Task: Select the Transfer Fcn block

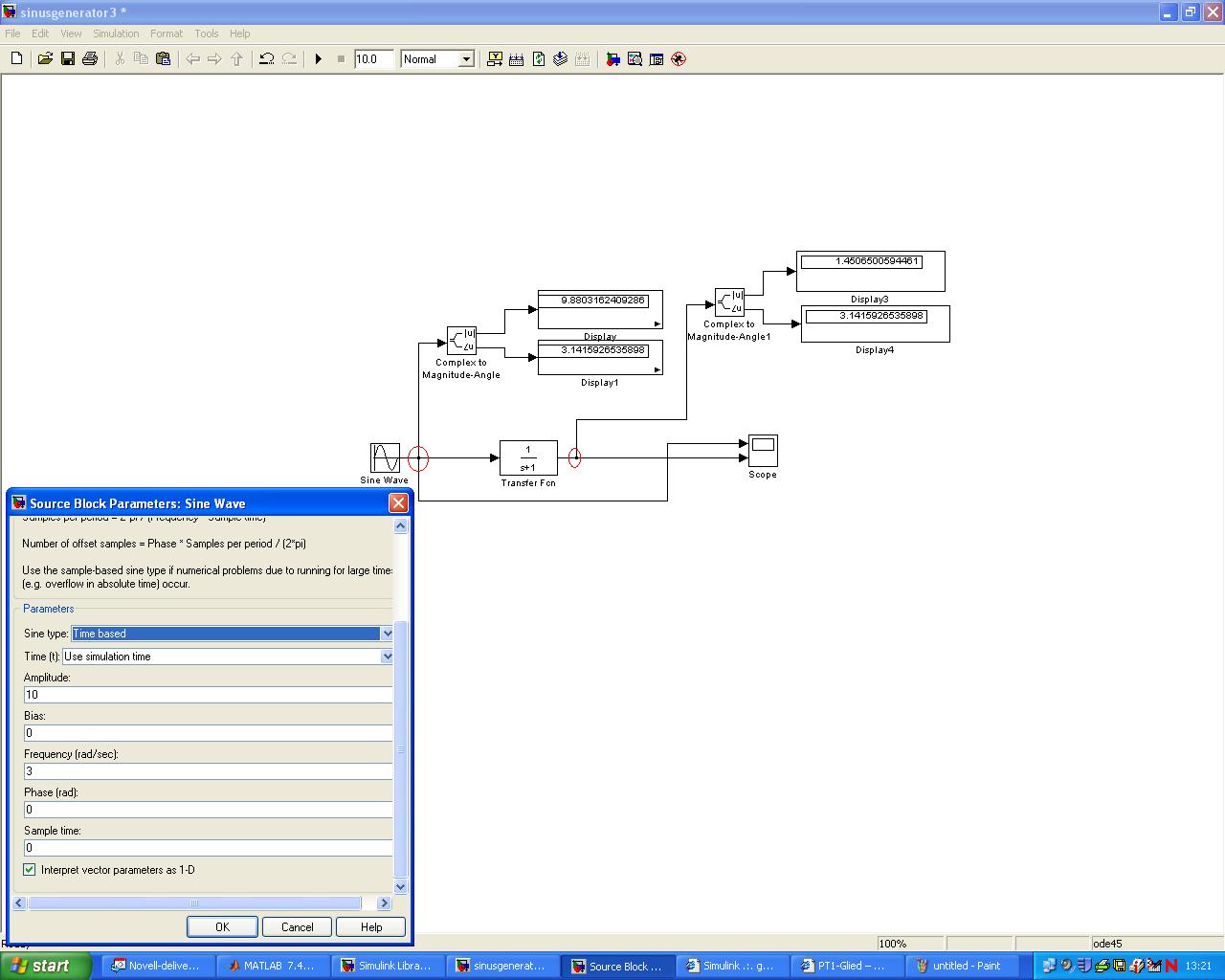Action: click(x=528, y=457)
